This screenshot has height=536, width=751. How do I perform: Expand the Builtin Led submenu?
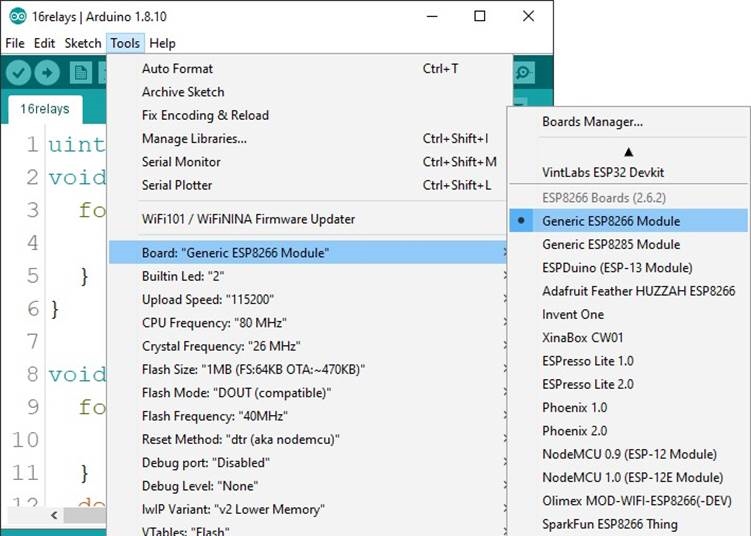(307, 276)
